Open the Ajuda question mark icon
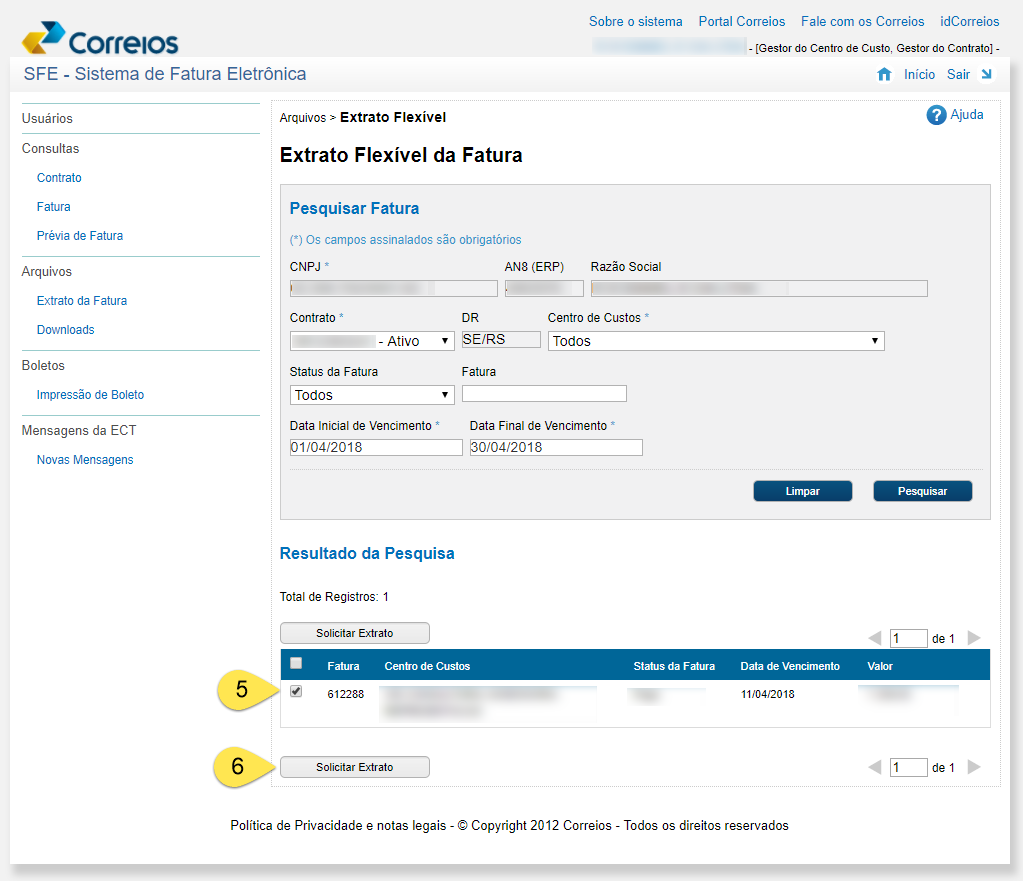 936,116
